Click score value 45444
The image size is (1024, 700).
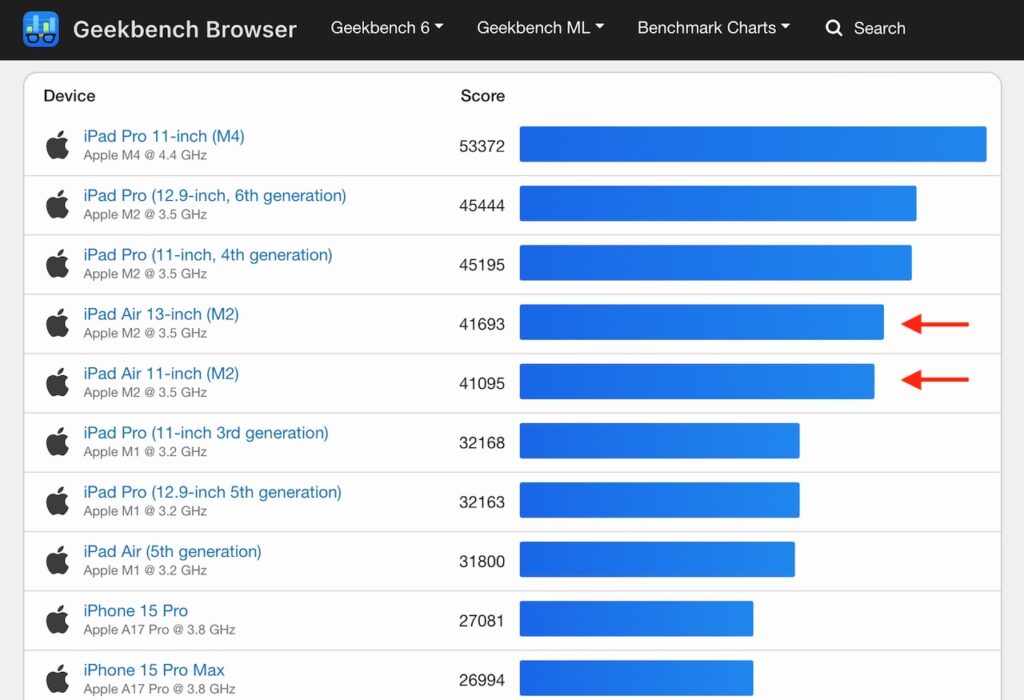(x=482, y=206)
